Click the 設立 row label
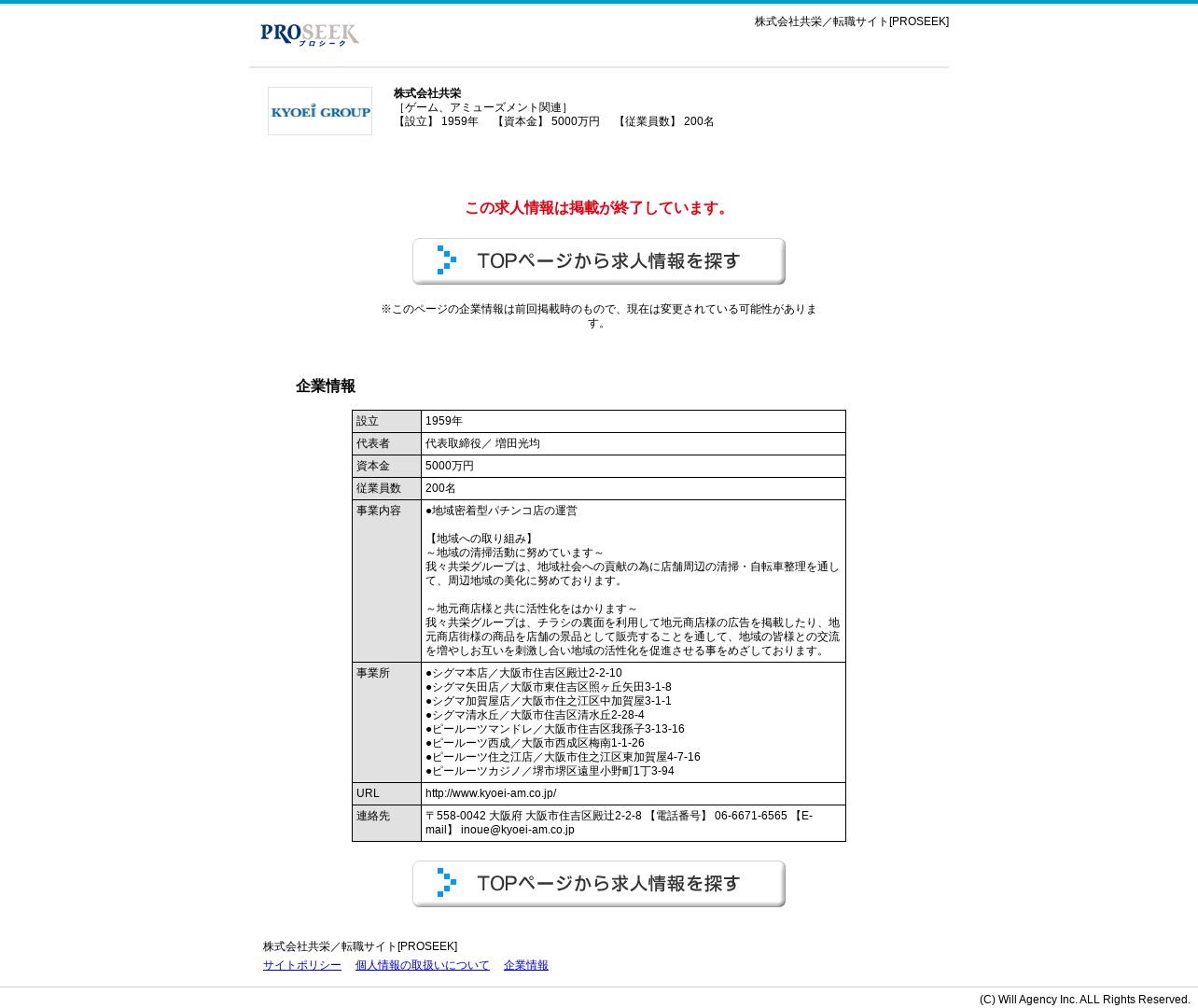Screen dimensions: 1198x1008 tap(387, 422)
